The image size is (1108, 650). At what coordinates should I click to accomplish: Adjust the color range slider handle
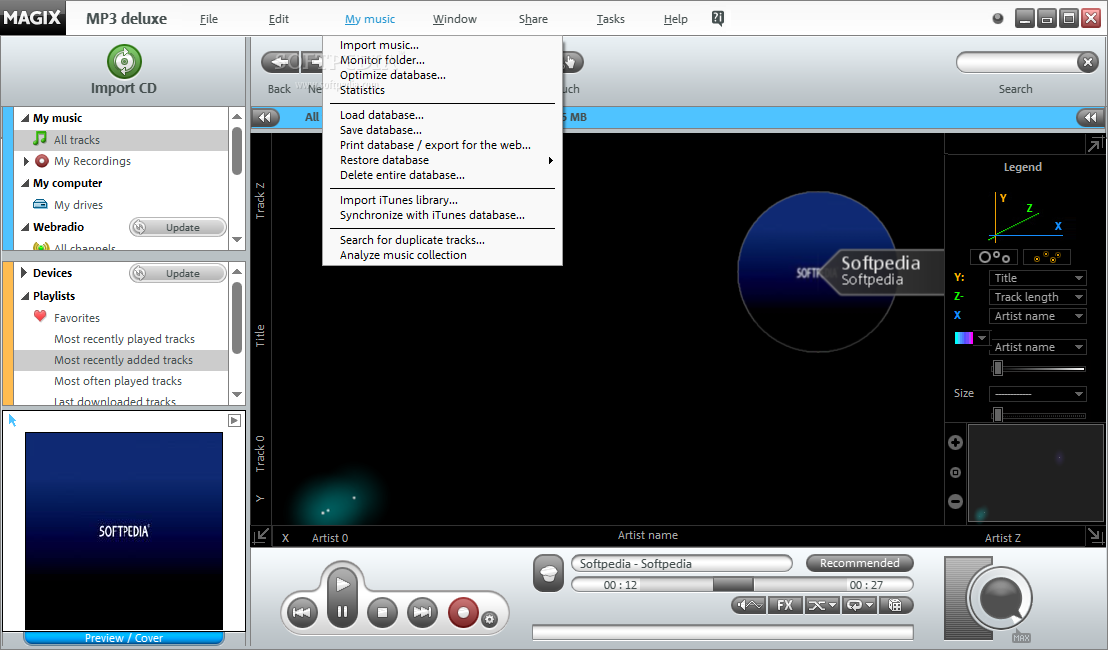click(x=998, y=367)
